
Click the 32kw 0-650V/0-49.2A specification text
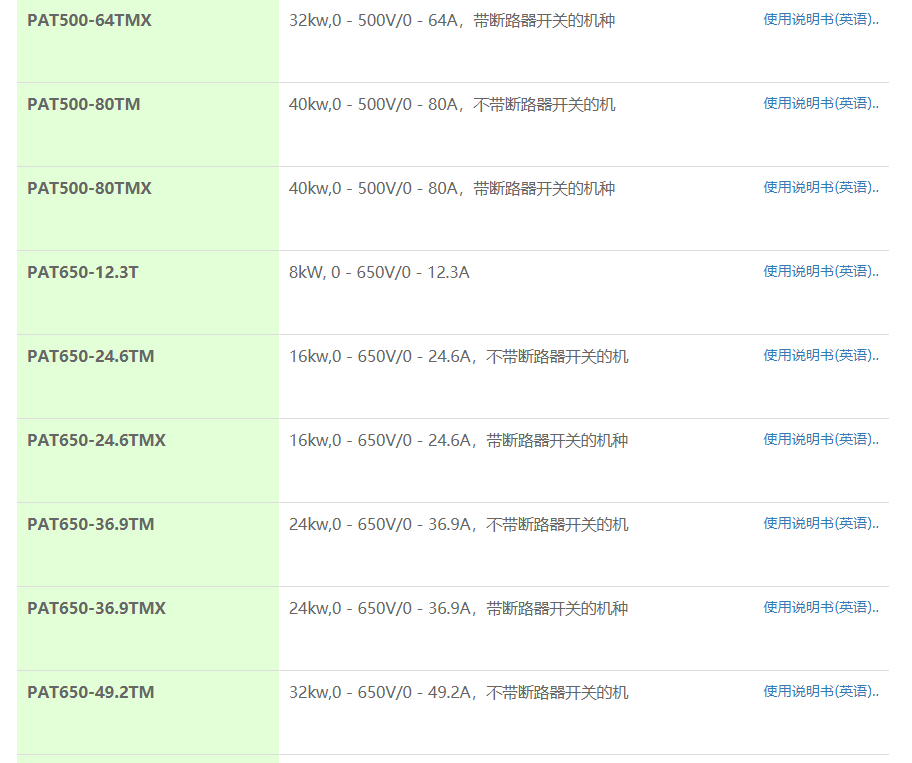pyautogui.click(x=458, y=693)
